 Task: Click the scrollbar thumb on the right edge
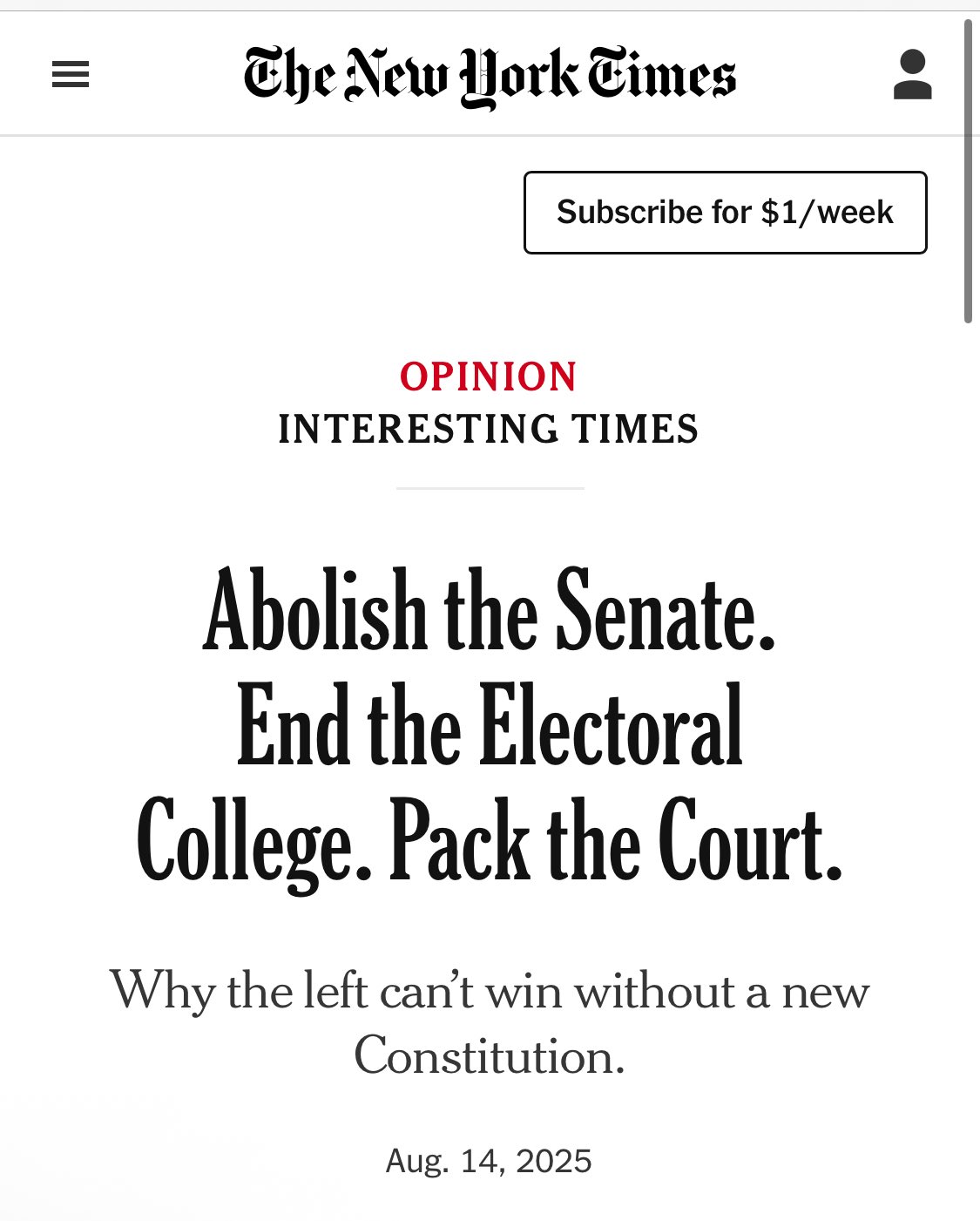(968, 172)
